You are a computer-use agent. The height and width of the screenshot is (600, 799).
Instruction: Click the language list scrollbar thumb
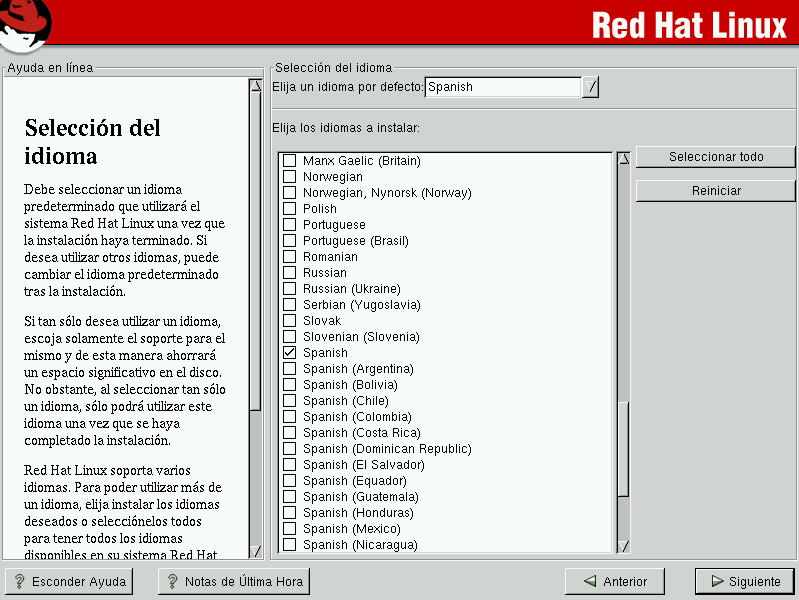click(624, 448)
